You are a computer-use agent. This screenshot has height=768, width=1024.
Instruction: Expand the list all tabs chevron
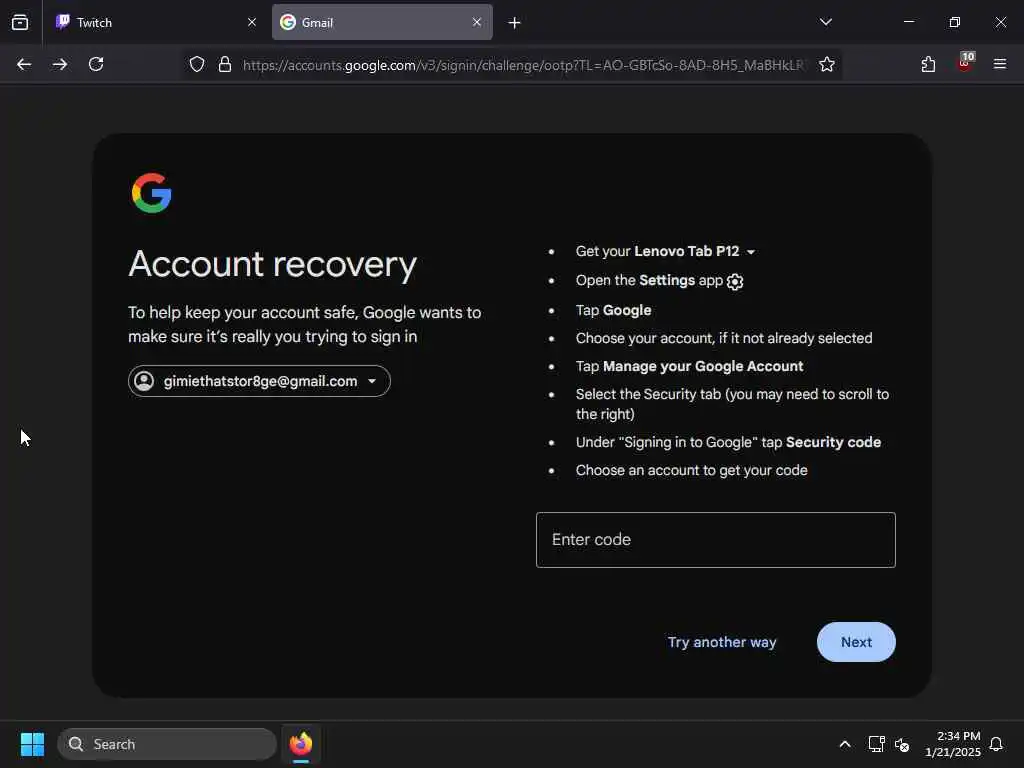click(825, 22)
